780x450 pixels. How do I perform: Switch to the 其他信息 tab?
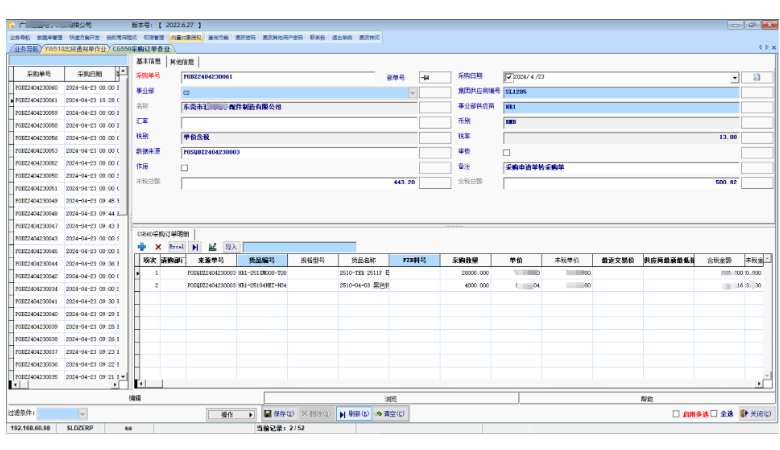[182, 62]
